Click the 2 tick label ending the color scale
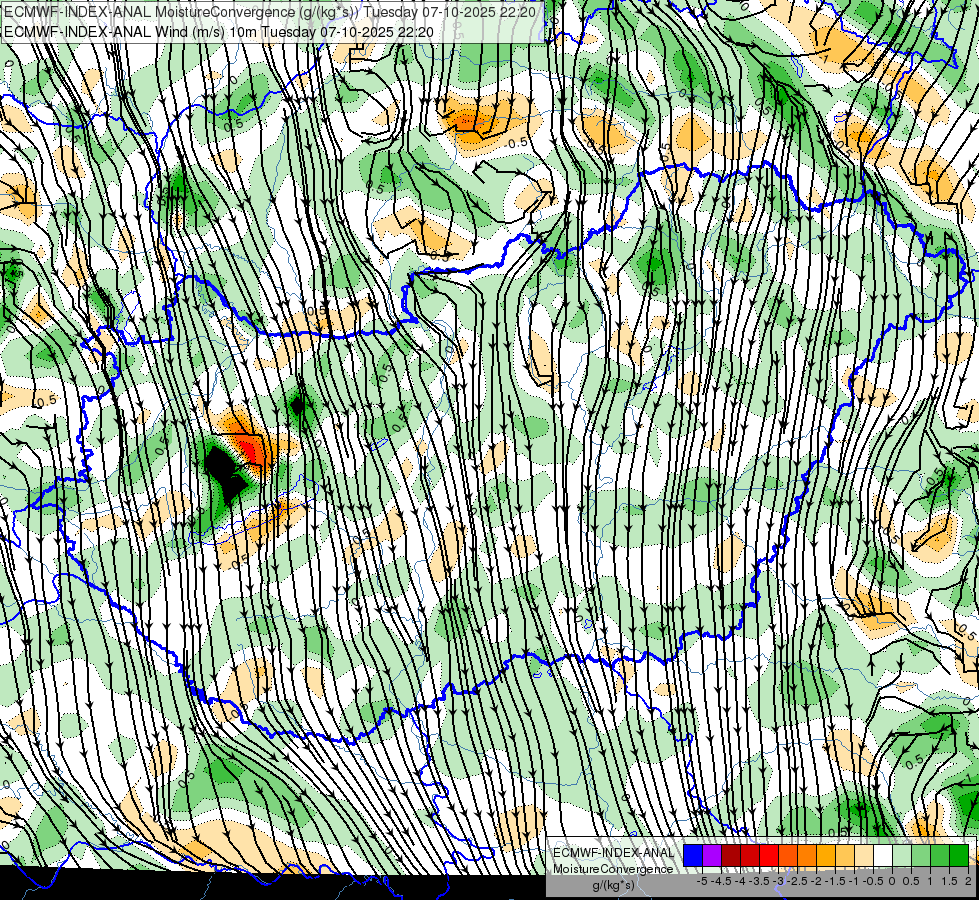This screenshot has height=900, width=979. click(968, 881)
